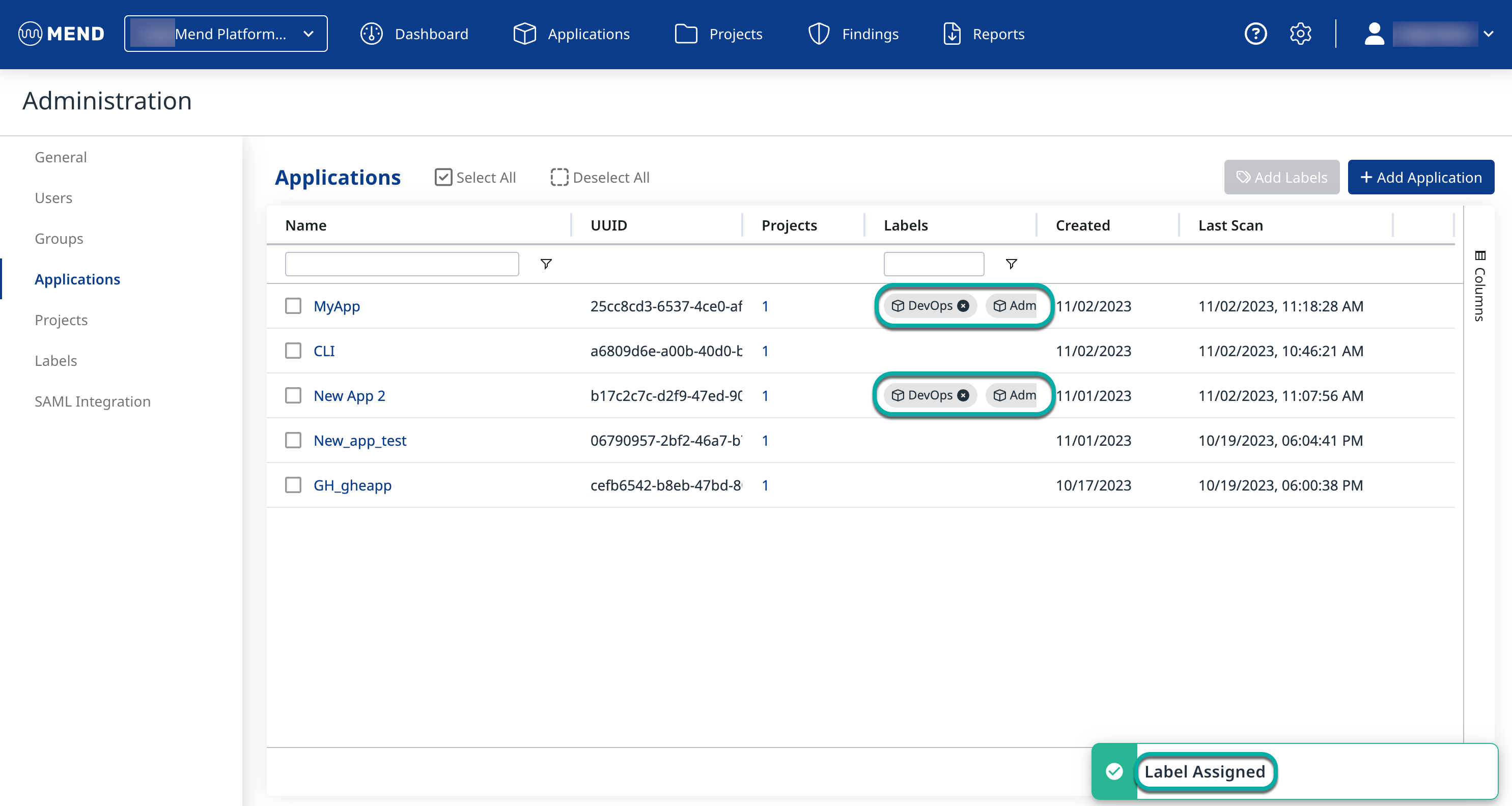Remove DevOps label from MyApp row
The width and height of the screenshot is (1512, 806).
click(x=963, y=306)
